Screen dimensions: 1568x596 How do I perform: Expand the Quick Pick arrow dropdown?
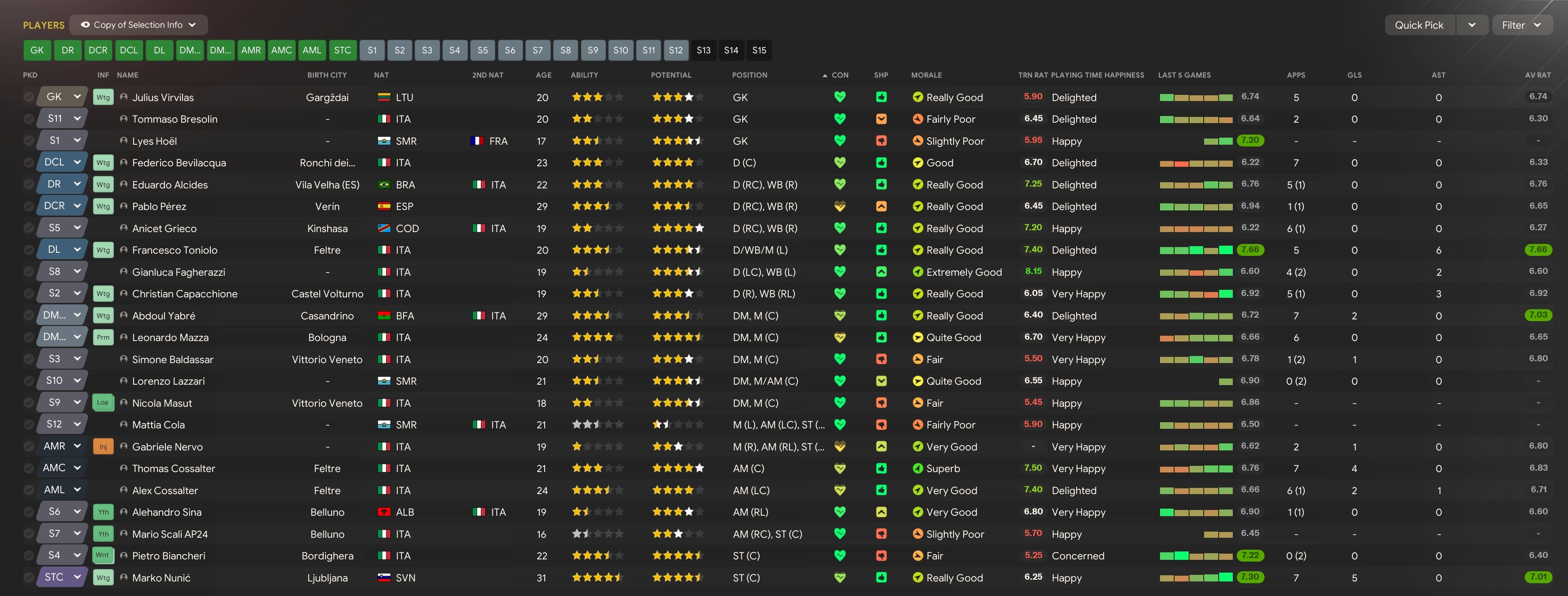coord(1471,25)
